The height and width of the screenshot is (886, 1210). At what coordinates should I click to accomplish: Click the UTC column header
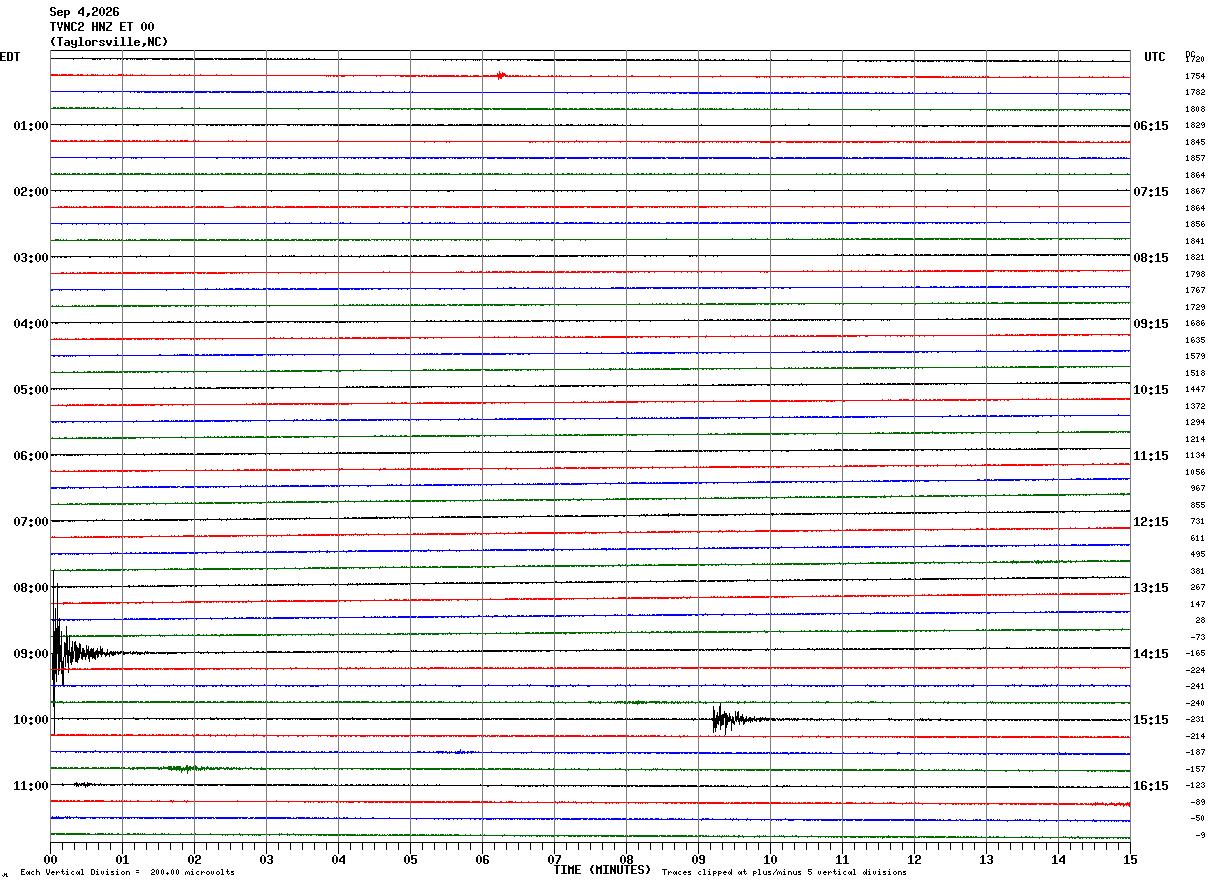click(1155, 57)
